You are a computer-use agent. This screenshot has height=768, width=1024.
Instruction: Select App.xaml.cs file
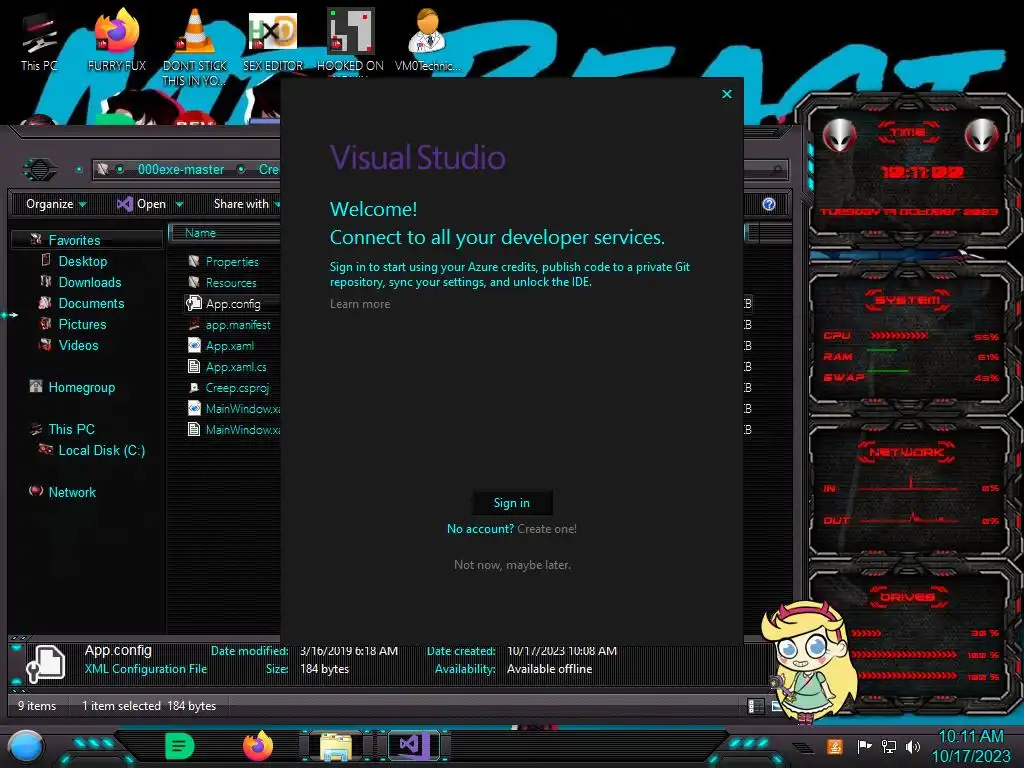click(x=236, y=366)
